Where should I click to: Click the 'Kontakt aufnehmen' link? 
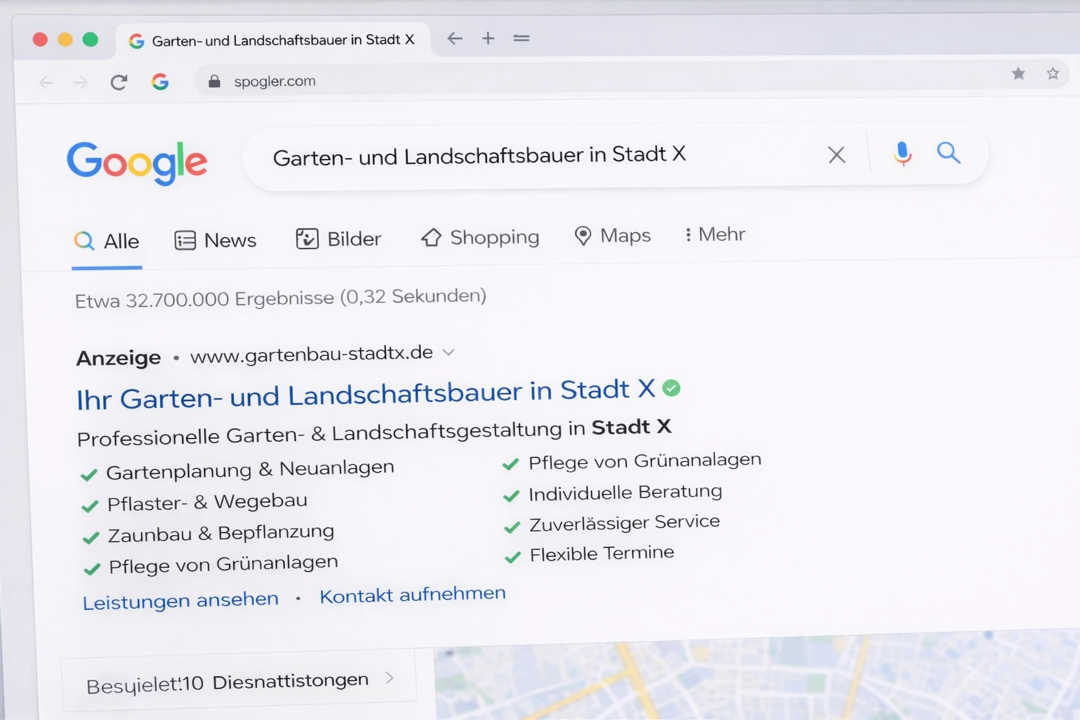pos(413,594)
